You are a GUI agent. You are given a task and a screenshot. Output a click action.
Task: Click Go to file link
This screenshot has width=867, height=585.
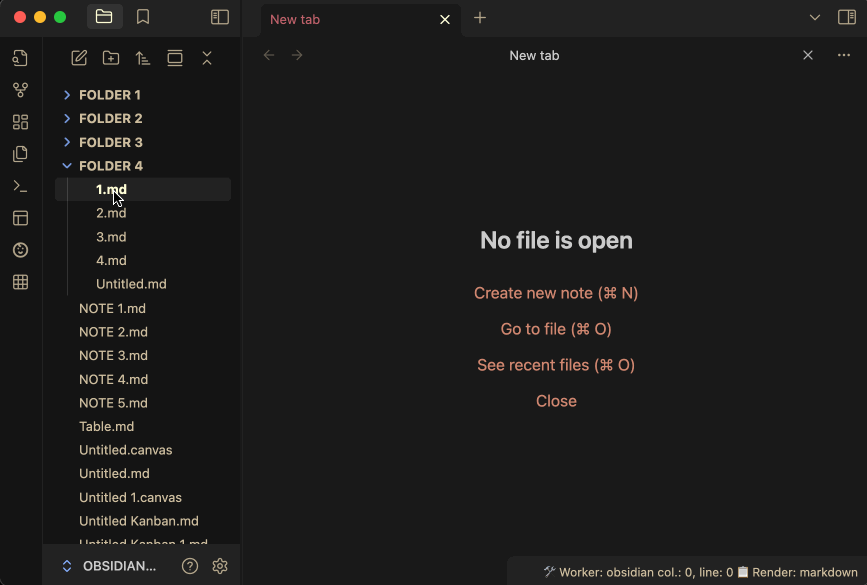pyautogui.click(x=556, y=329)
